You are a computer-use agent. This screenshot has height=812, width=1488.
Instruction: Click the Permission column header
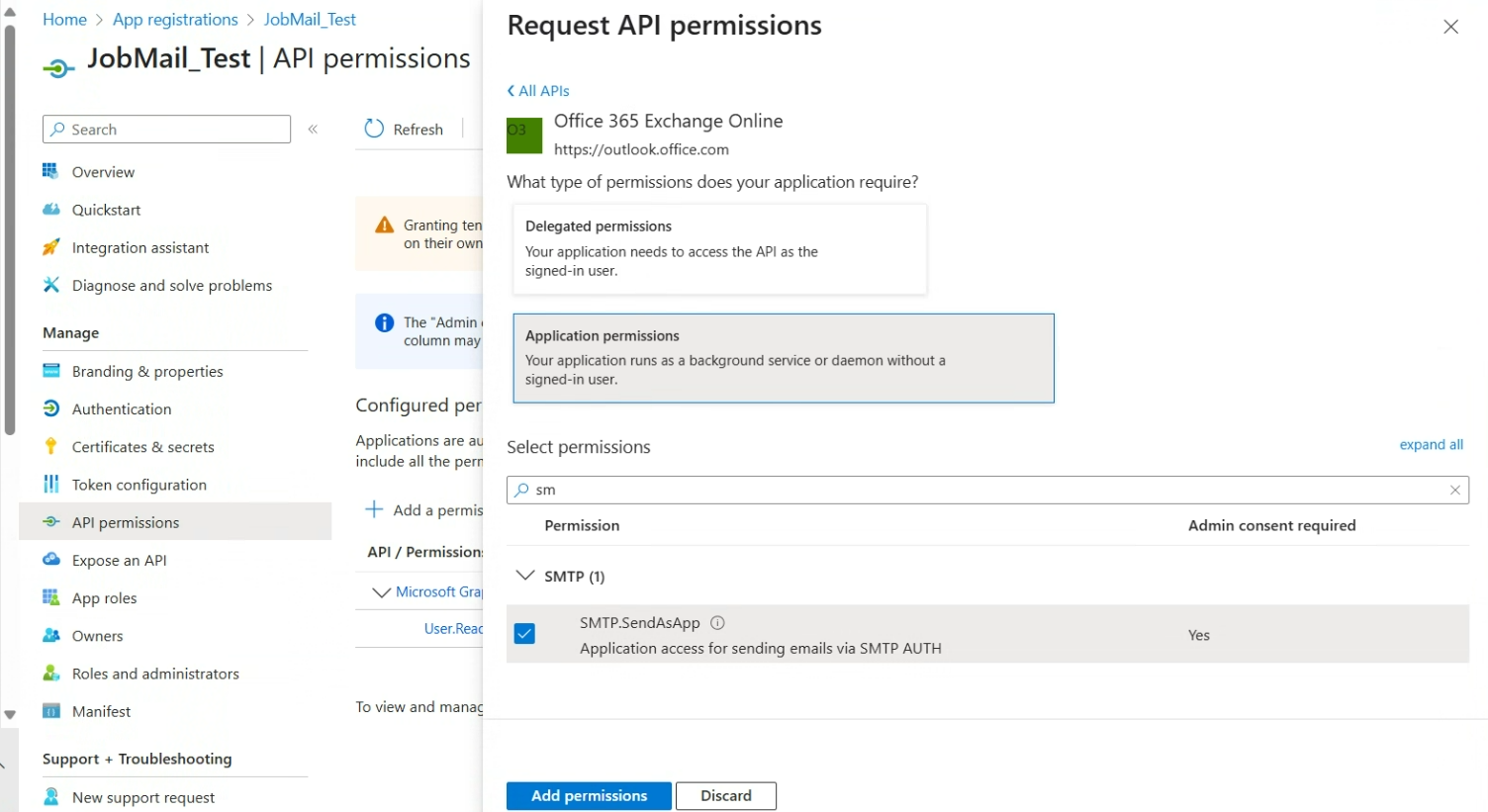tap(582, 526)
